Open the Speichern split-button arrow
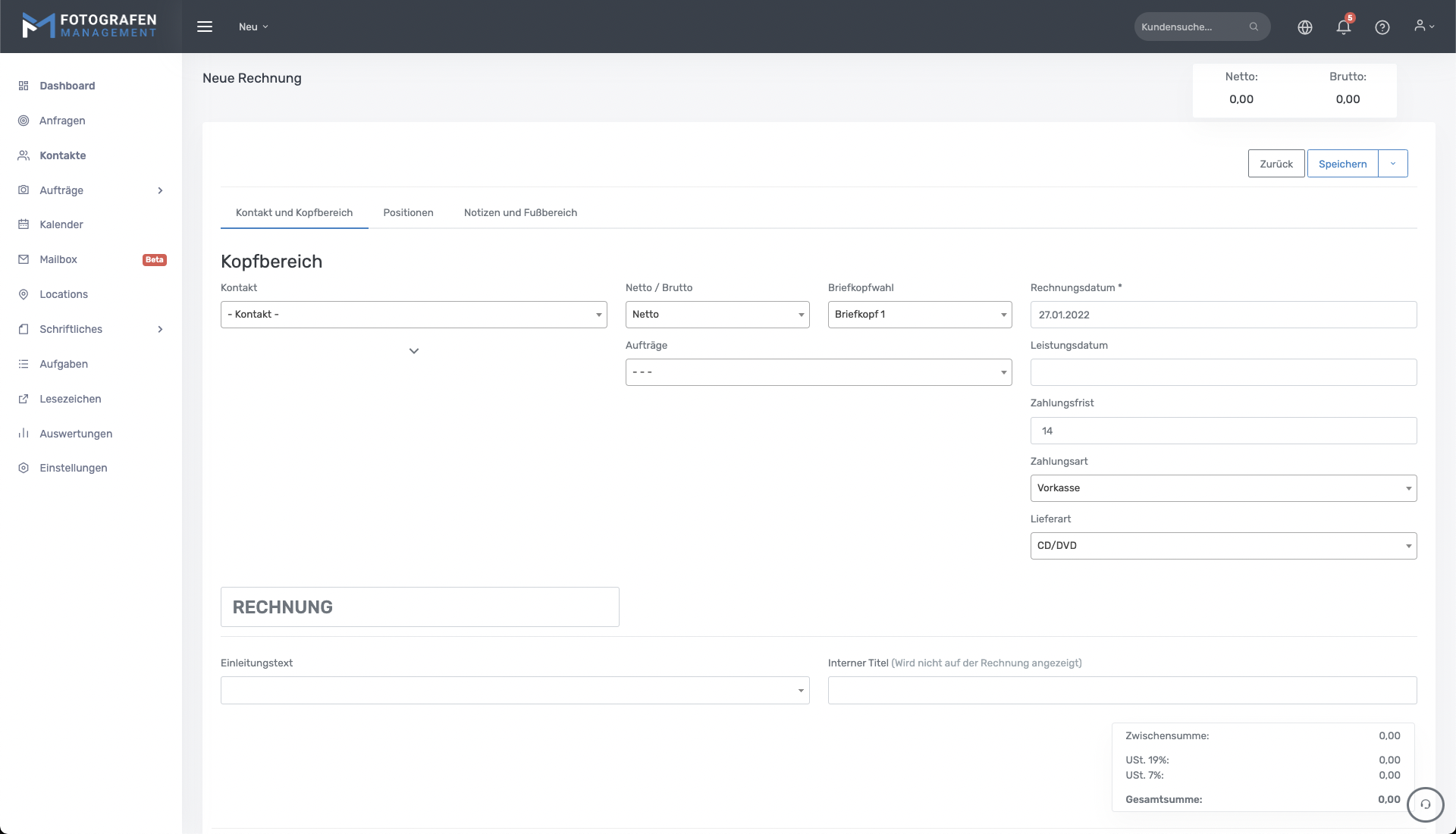Screen dimensions: 1456x834 pos(1392,164)
